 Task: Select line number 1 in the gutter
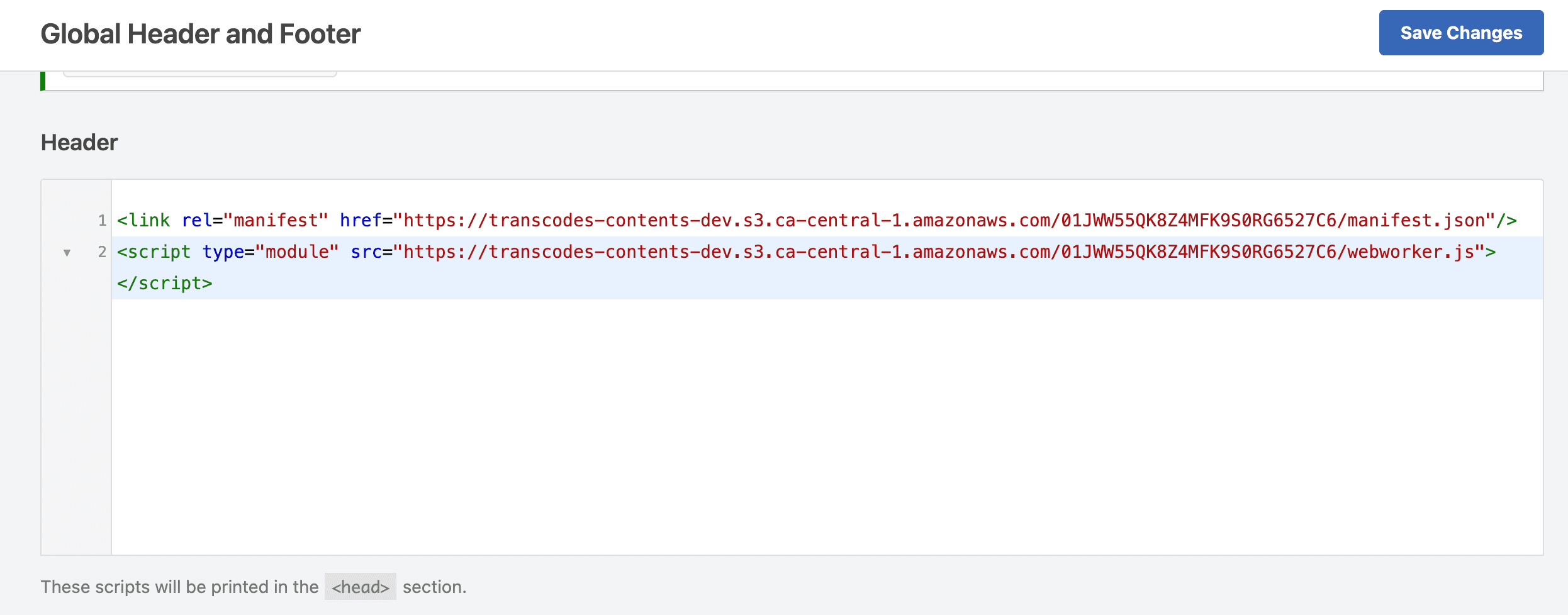tap(103, 220)
